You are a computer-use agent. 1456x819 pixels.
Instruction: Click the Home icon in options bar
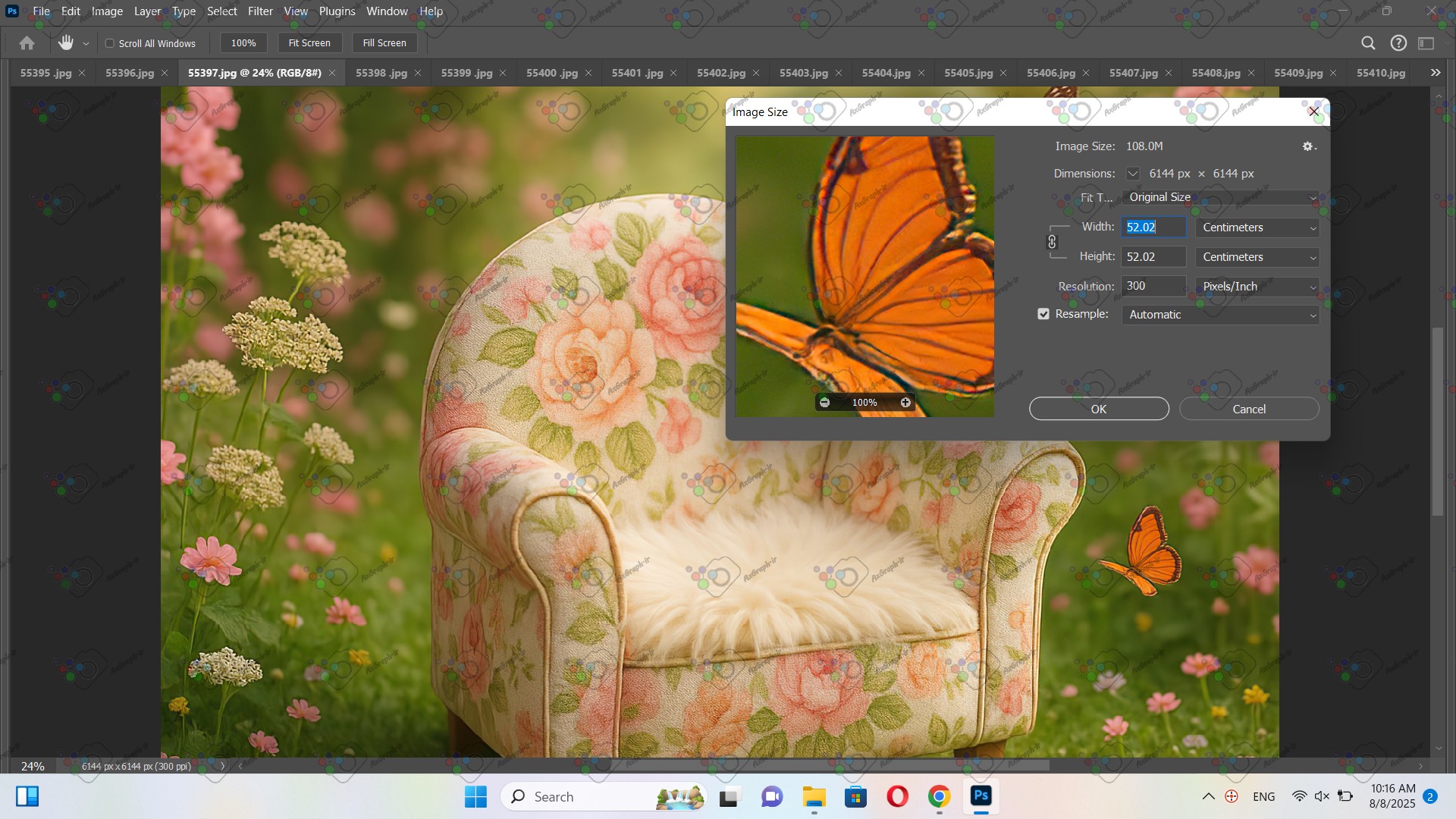pos(27,43)
